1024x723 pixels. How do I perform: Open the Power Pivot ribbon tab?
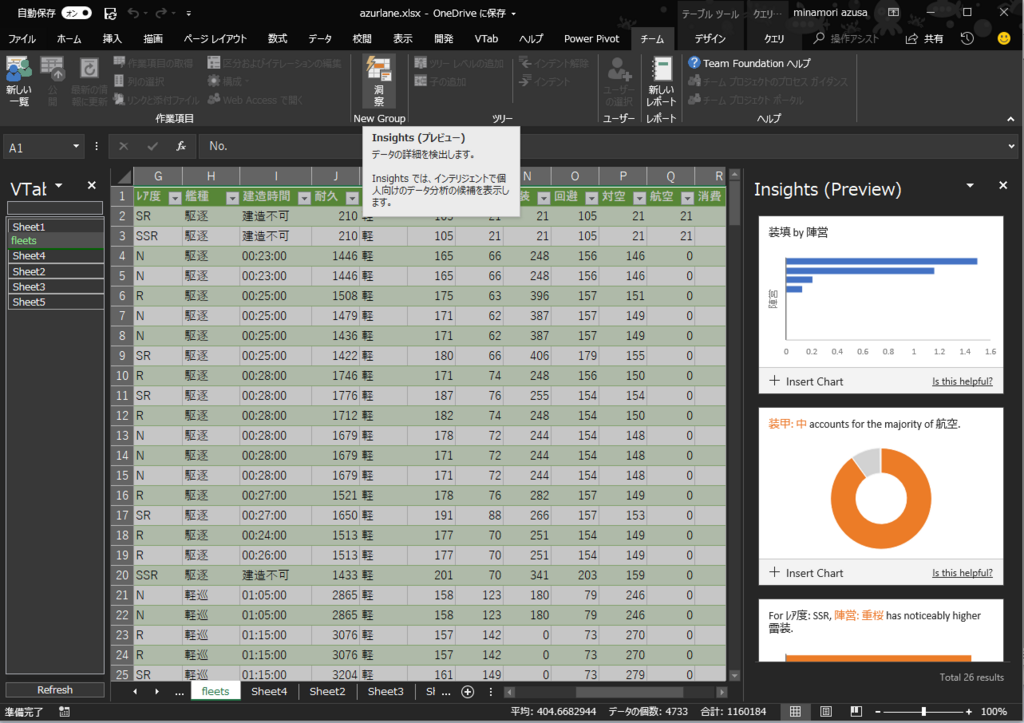(x=591, y=39)
